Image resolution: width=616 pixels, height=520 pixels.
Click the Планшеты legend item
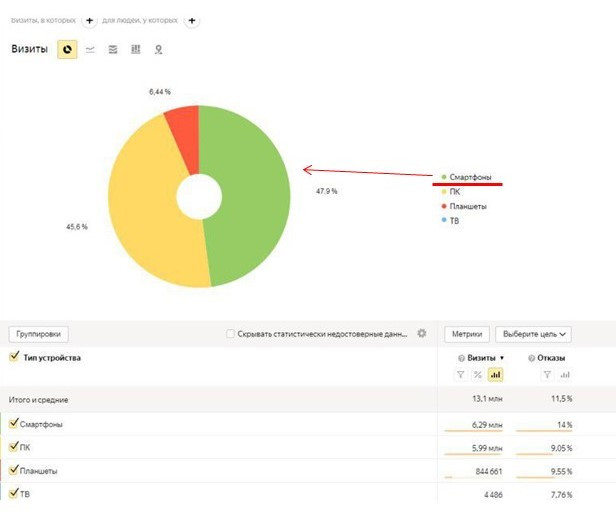[464, 206]
